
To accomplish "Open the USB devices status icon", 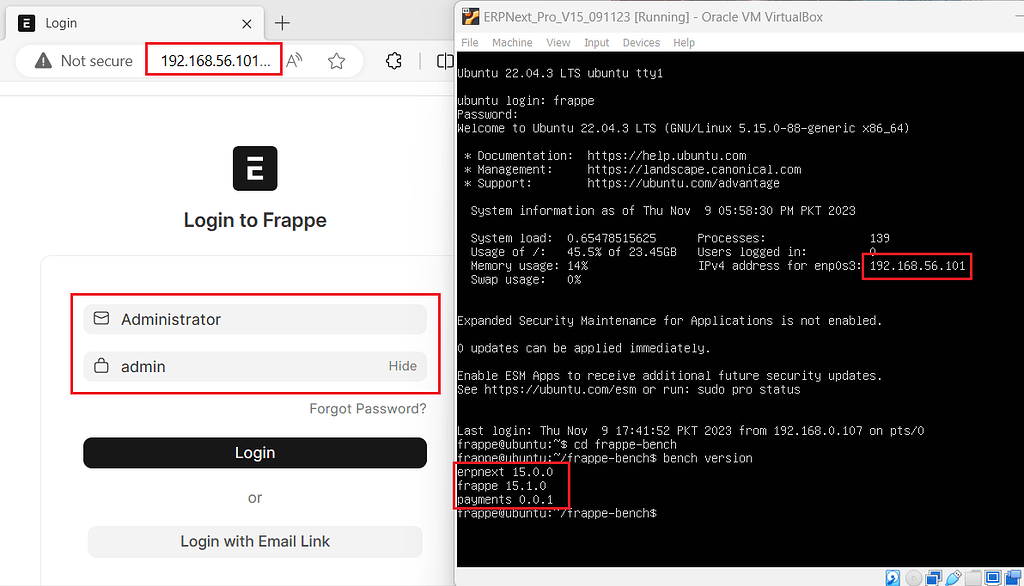I will pyautogui.click(x=952, y=578).
